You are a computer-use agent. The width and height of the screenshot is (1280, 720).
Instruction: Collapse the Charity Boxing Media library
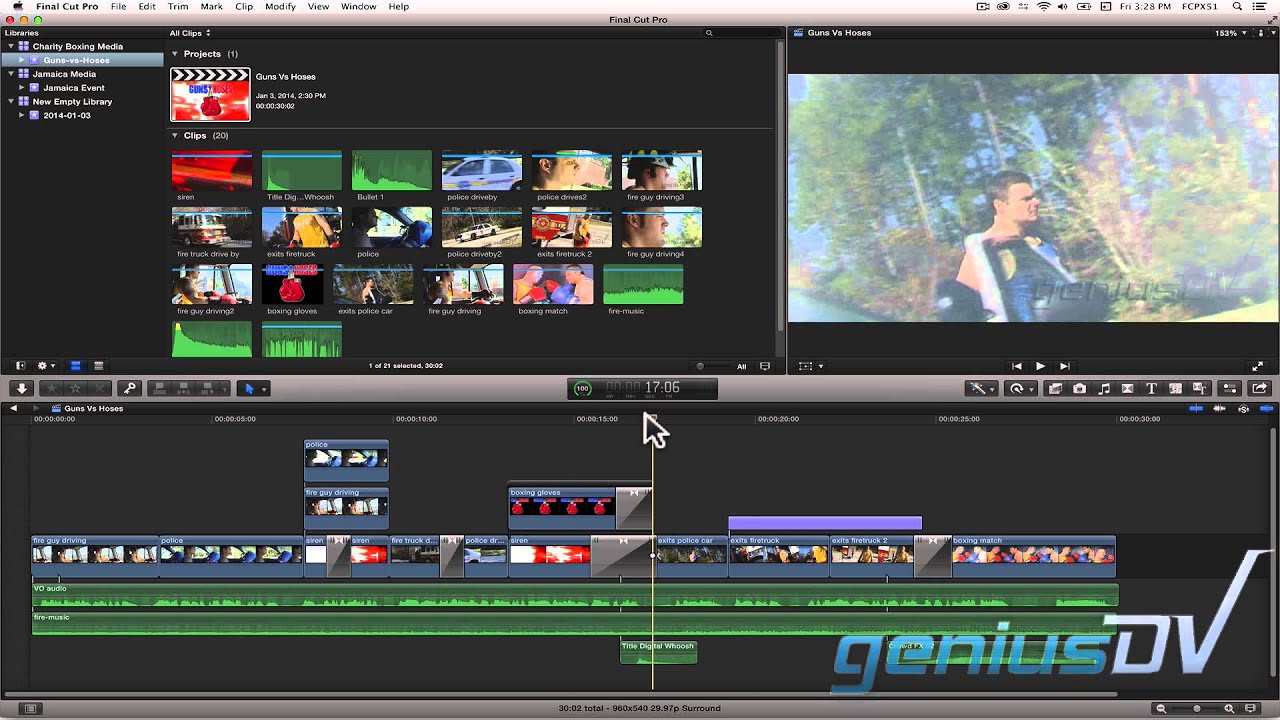point(11,46)
